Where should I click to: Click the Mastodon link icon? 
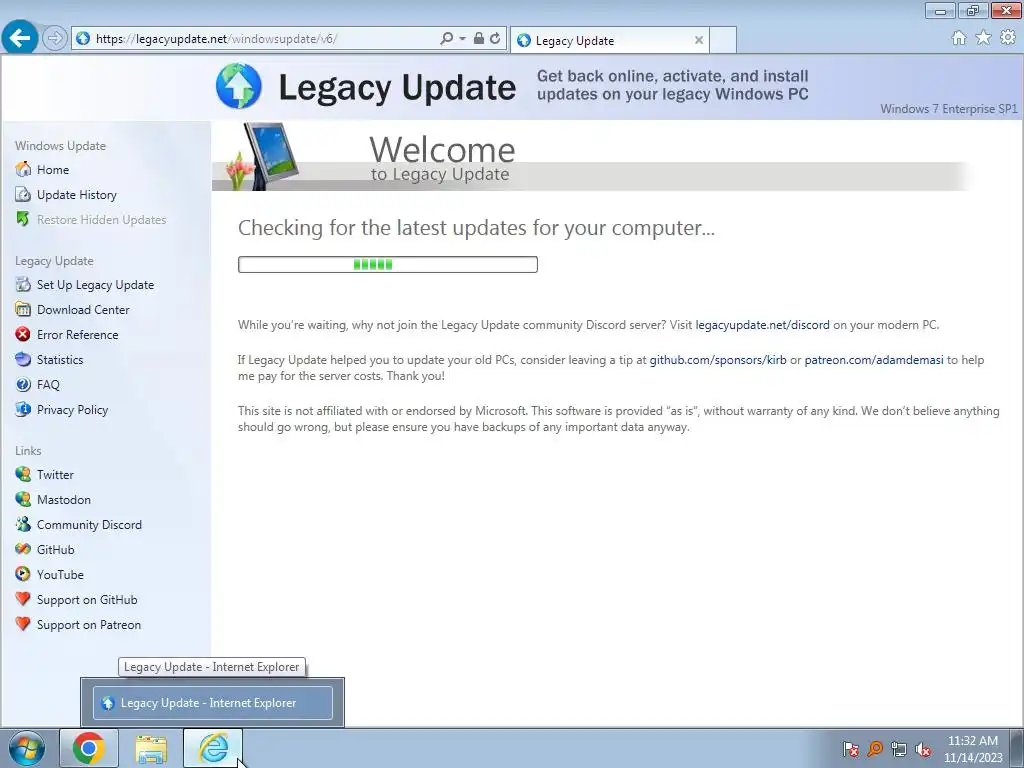[x=23, y=500]
